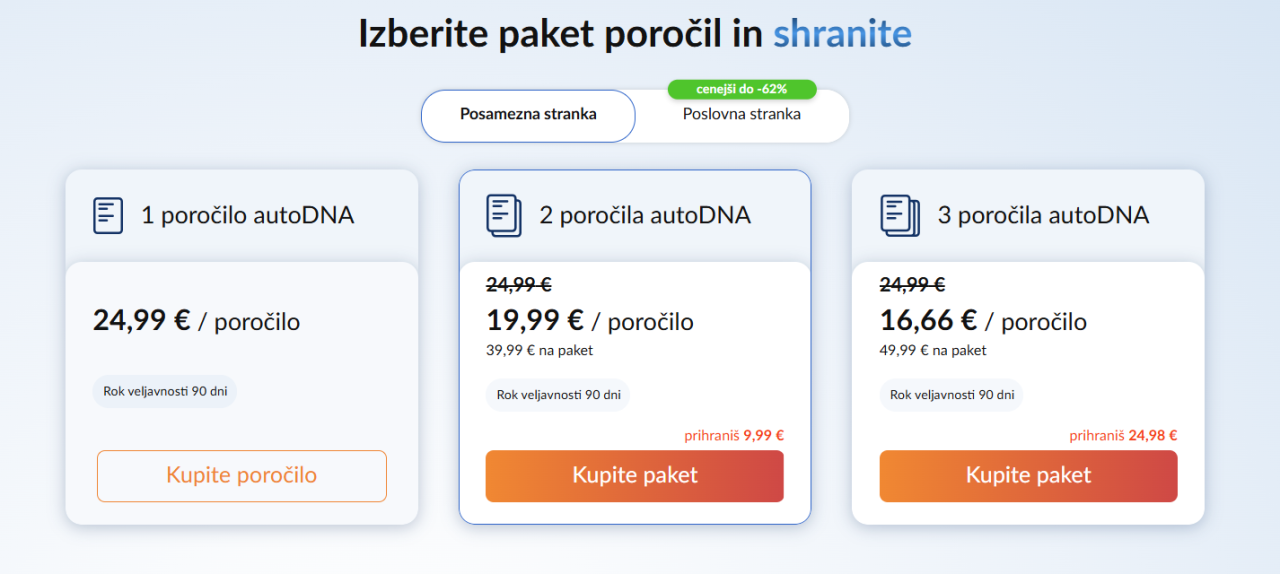
Task: Click the 'Rok veljavnosti 90 dni' tag in third card
Action: [x=951, y=395]
